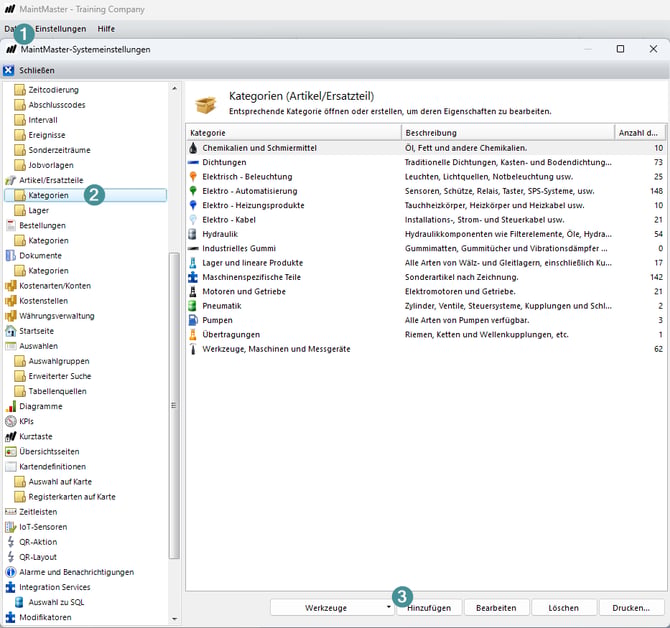Click Schließen in the toolbar
Screen dimensions: 670x628
click(x=37, y=70)
